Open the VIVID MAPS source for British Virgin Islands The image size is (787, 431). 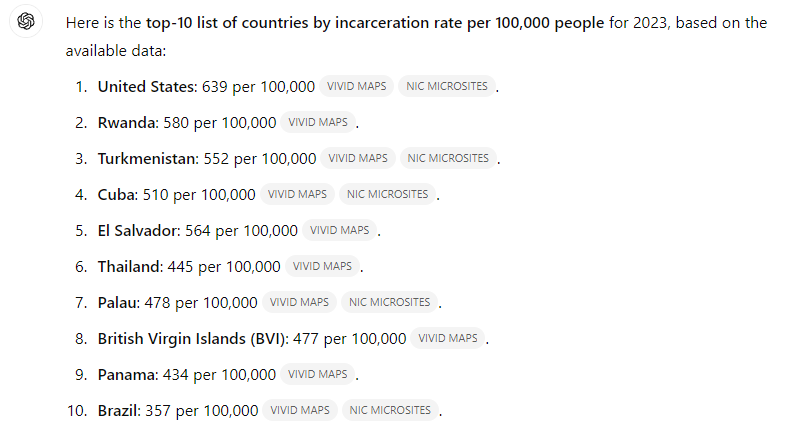448,339
